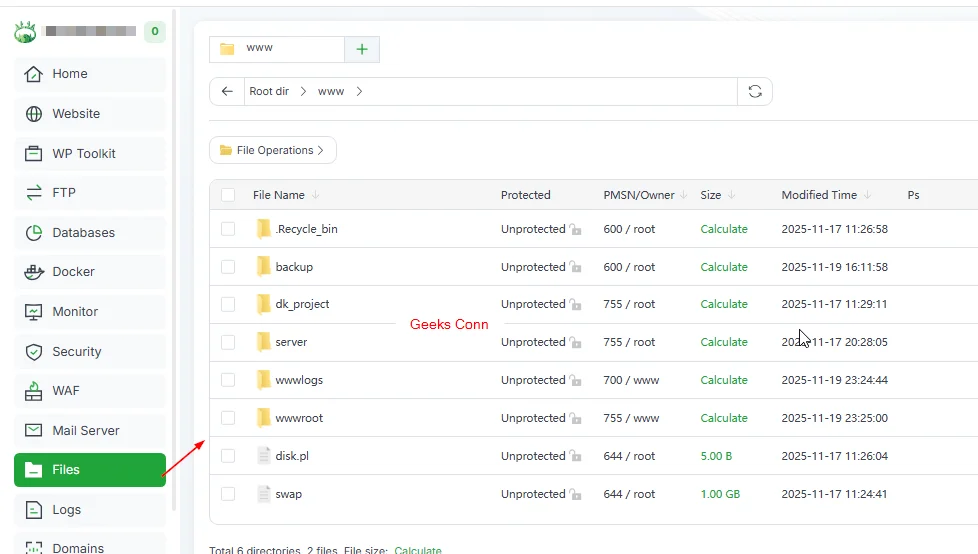Click the Domains icon in sidebar

(34, 548)
